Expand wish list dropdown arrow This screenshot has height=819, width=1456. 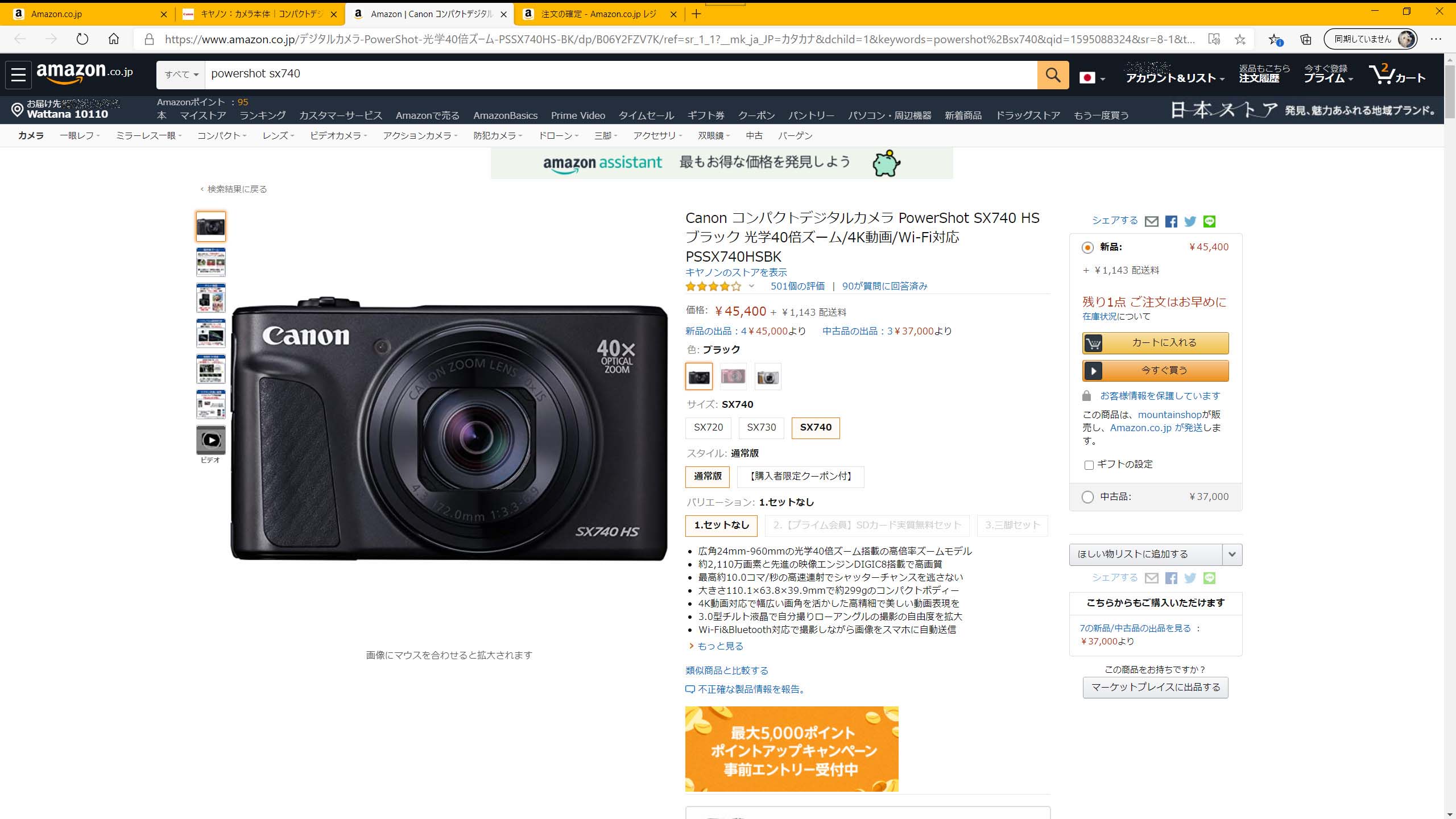pos(1232,555)
